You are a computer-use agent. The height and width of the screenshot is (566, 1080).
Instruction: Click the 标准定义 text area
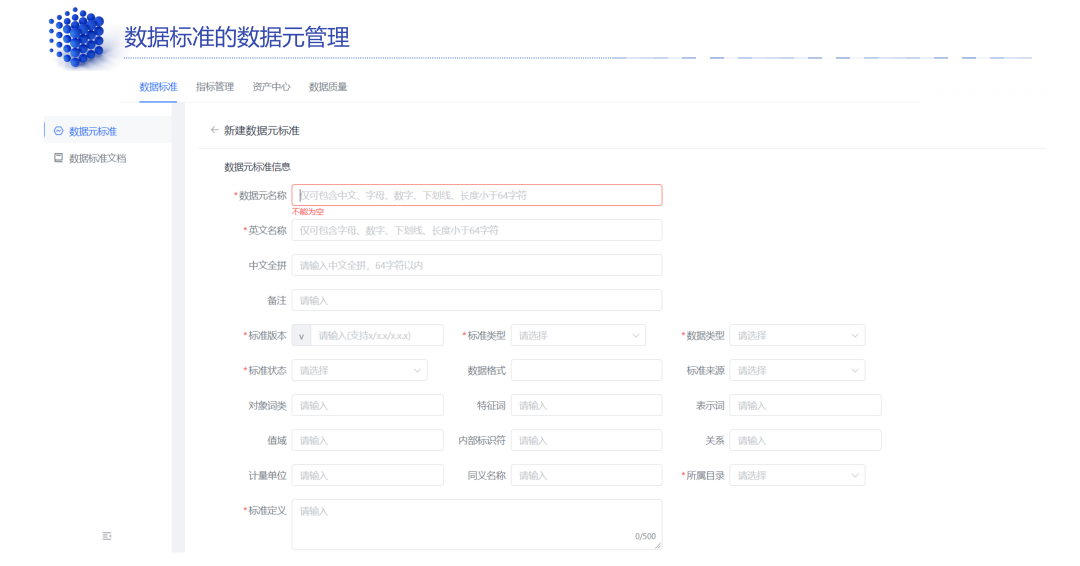477,525
